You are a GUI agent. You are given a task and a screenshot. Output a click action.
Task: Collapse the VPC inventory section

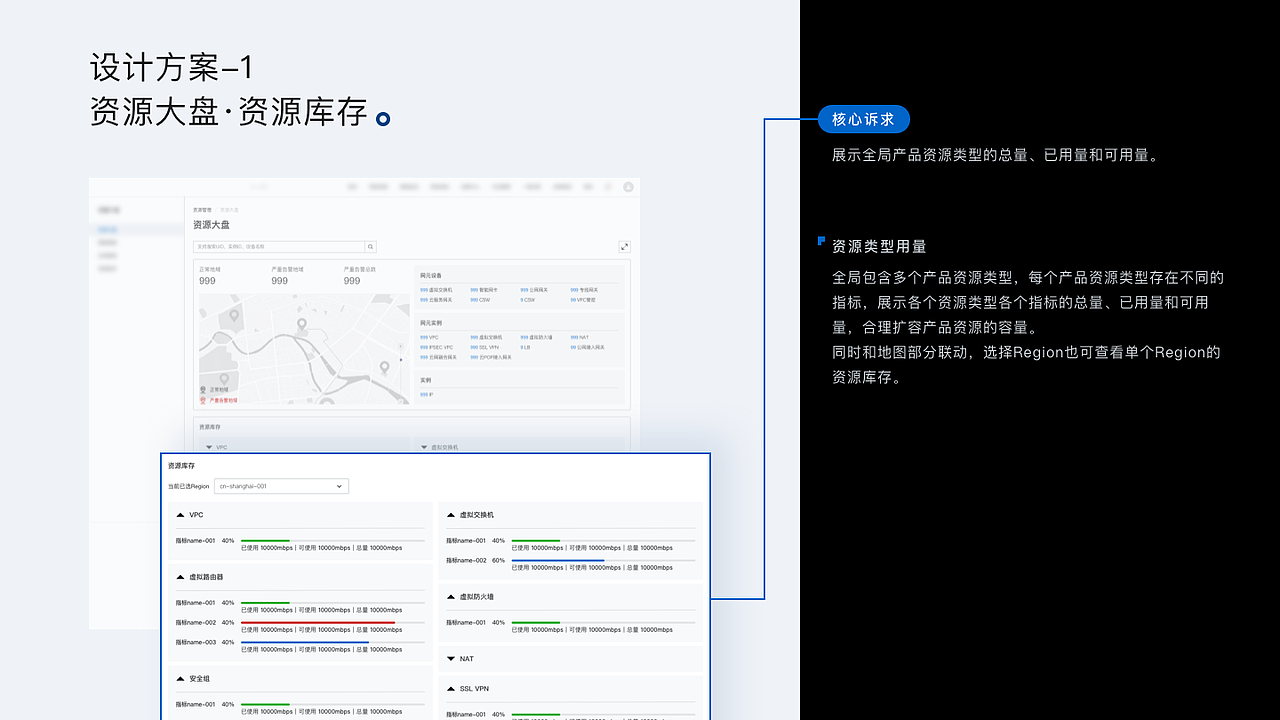pyautogui.click(x=180, y=514)
